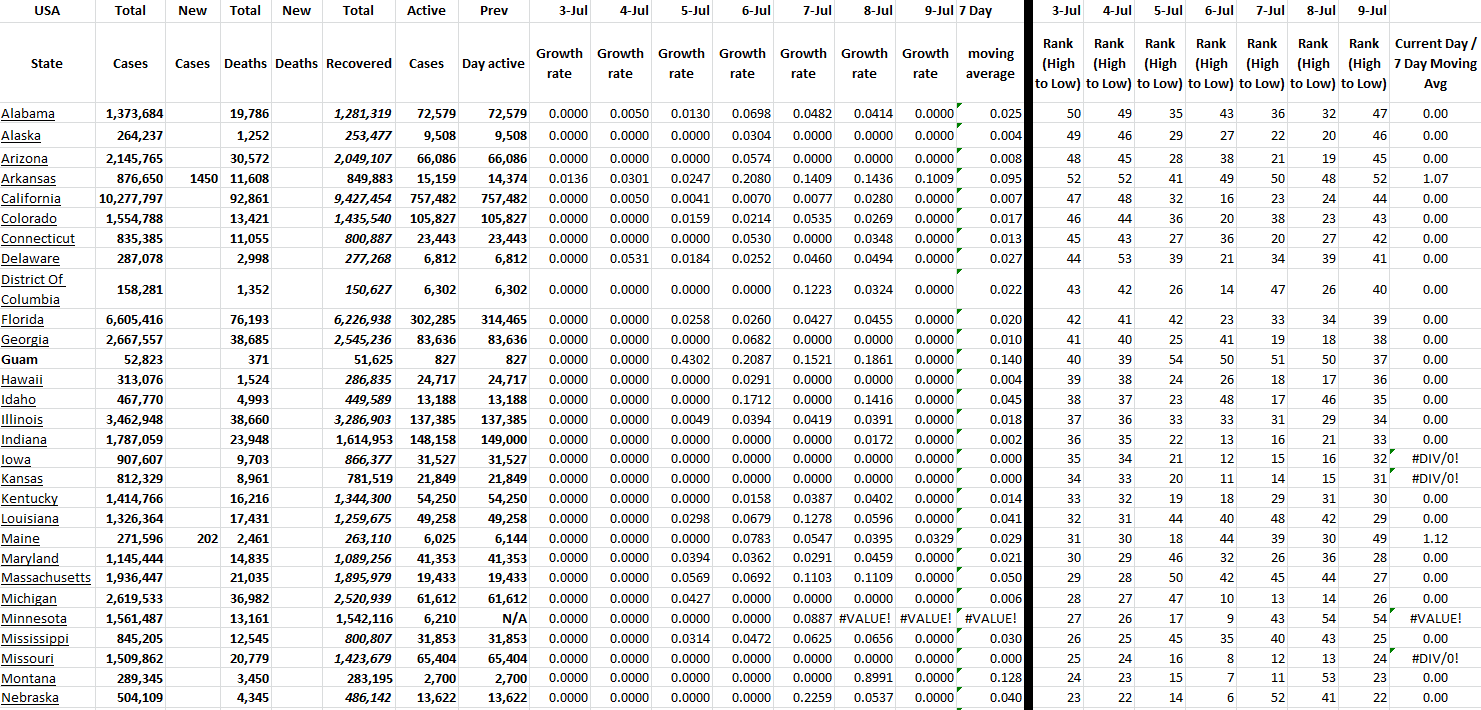Follow the Florida state link
The image size is (1481, 710).
pyautogui.click(x=23, y=320)
